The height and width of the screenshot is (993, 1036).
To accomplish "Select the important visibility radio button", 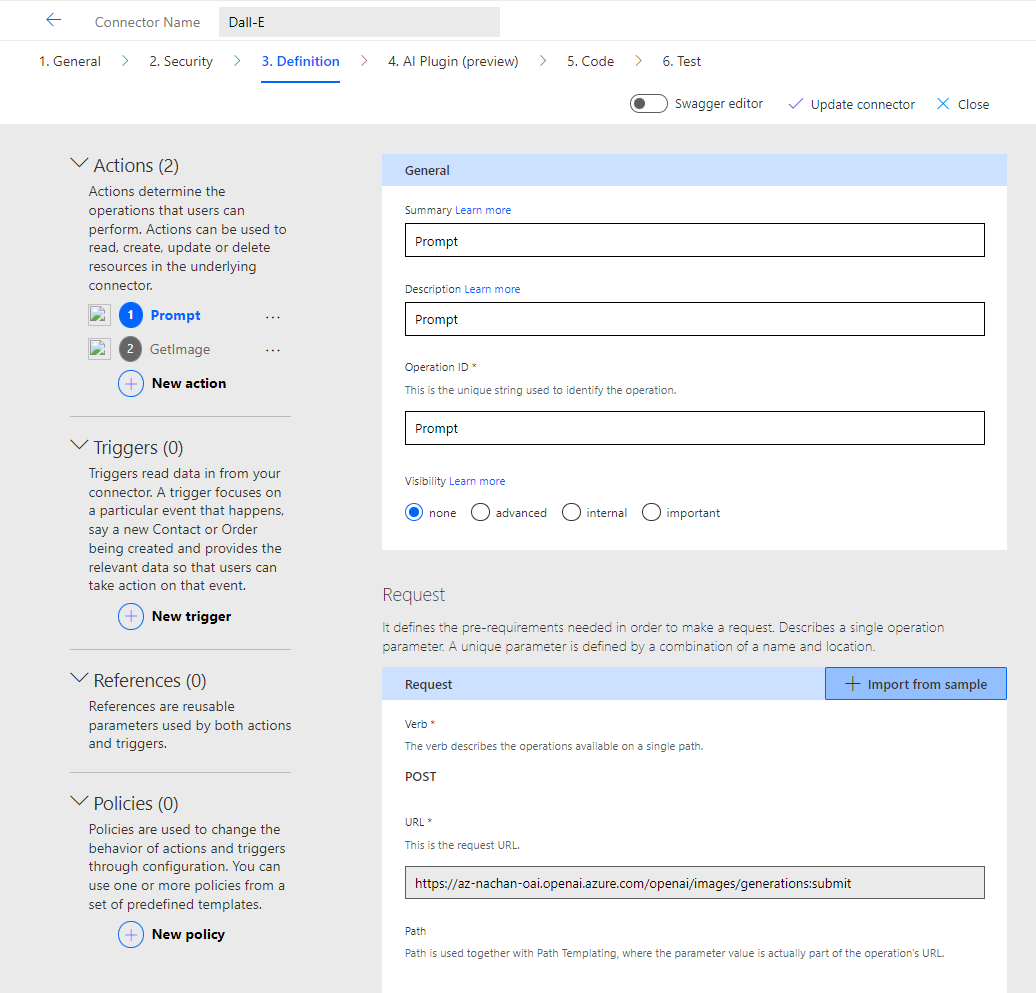I will [652, 512].
